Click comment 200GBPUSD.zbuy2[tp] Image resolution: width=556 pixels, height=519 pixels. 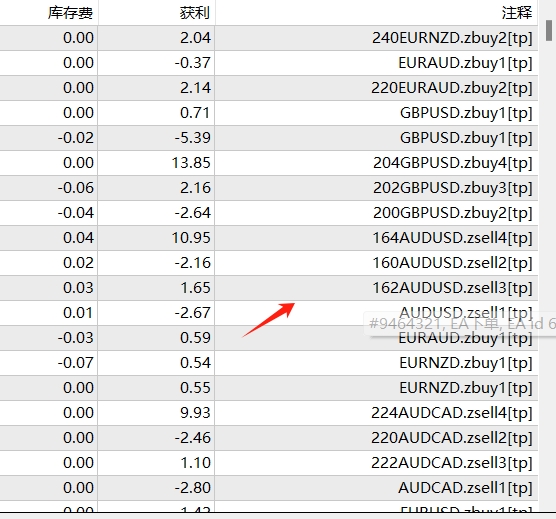click(453, 213)
